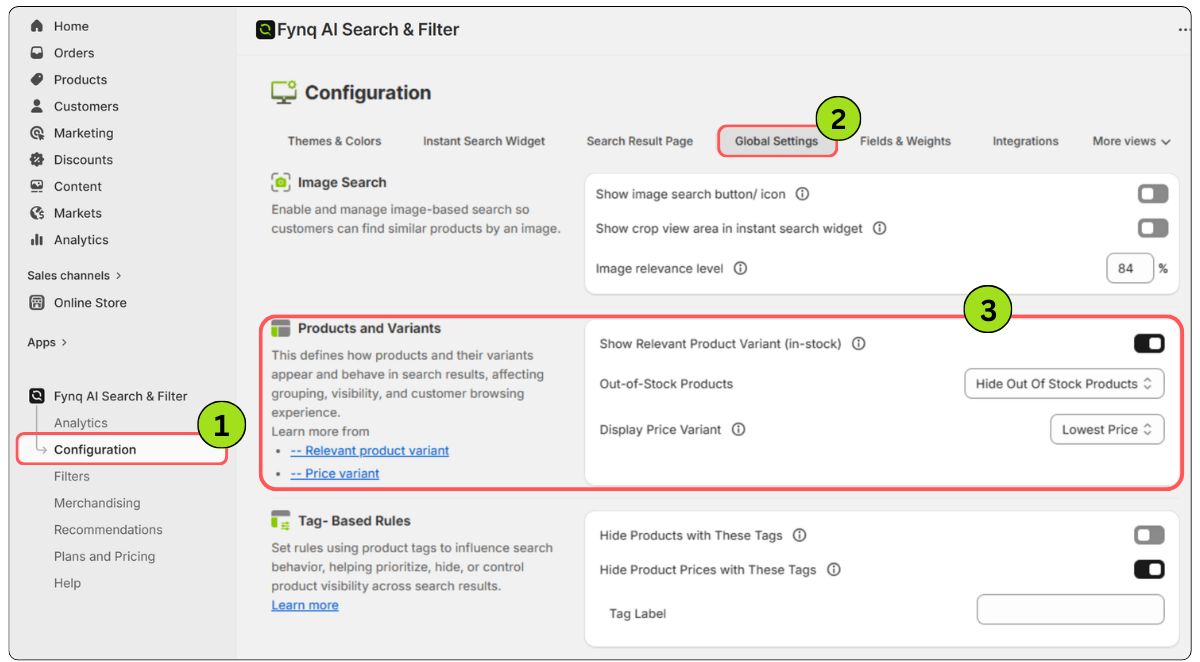Go to Online Store sales channel

coord(90,302)
